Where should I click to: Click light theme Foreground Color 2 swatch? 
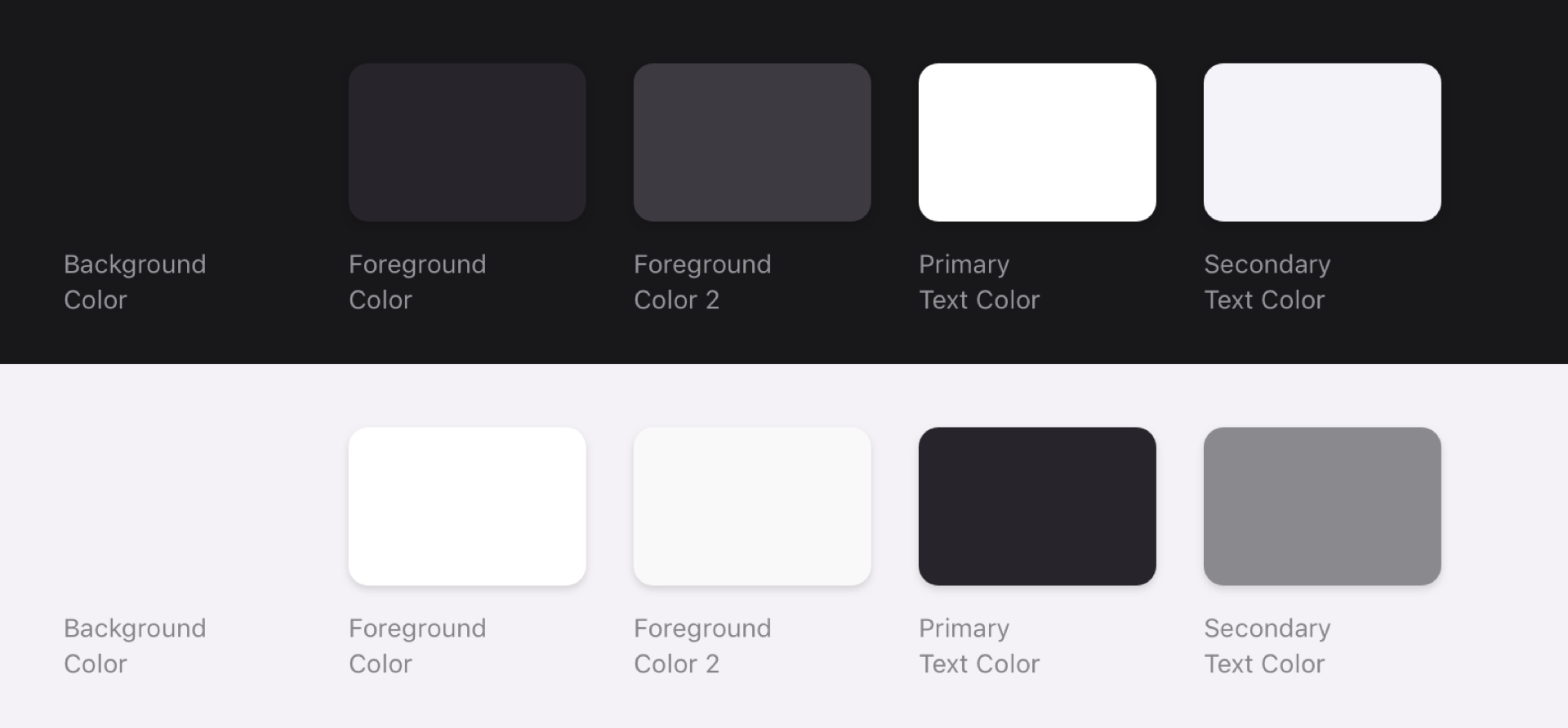[752, 506]
